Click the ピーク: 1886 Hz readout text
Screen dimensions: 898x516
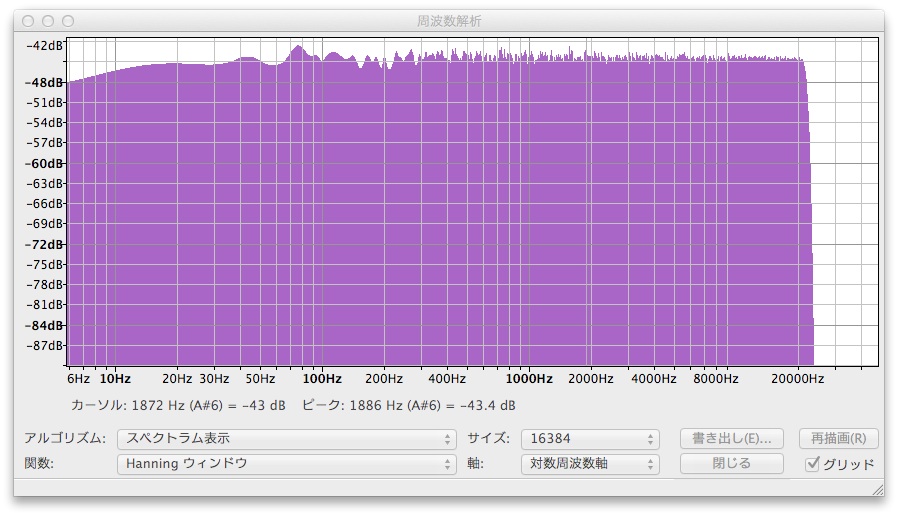(408, 405)
